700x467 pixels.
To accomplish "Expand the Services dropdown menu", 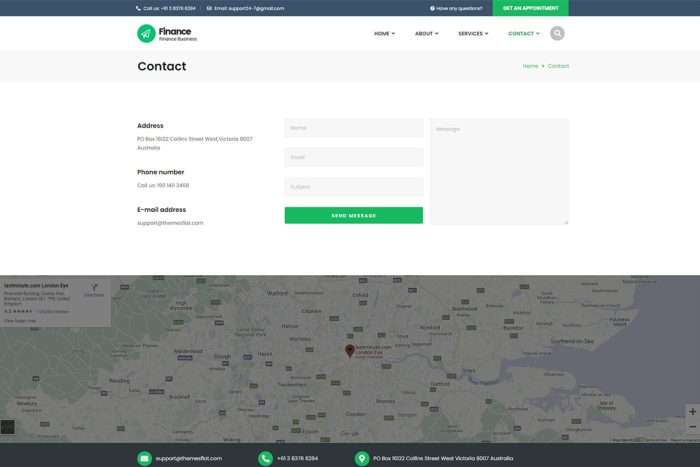I will coord(473,33).
